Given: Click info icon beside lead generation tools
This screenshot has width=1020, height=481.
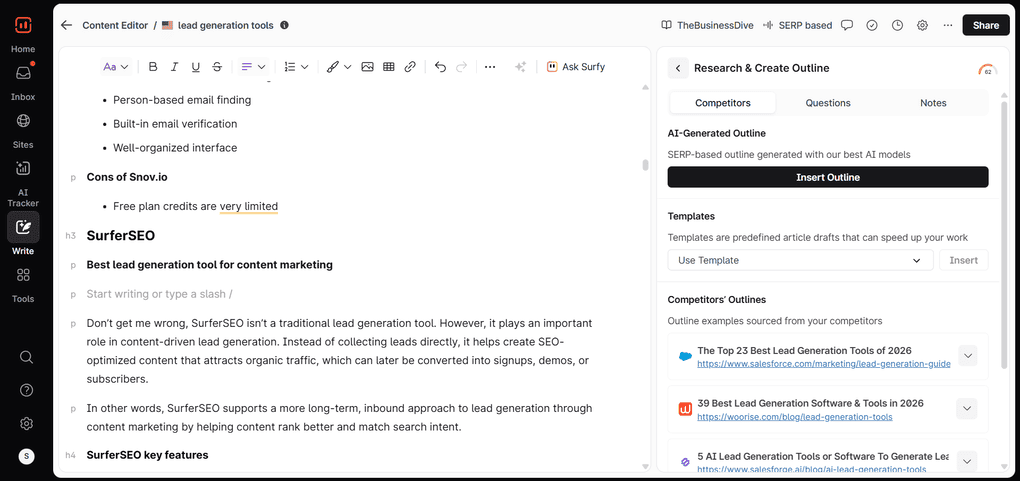Looking at the screenshot, I should [284, 25].
